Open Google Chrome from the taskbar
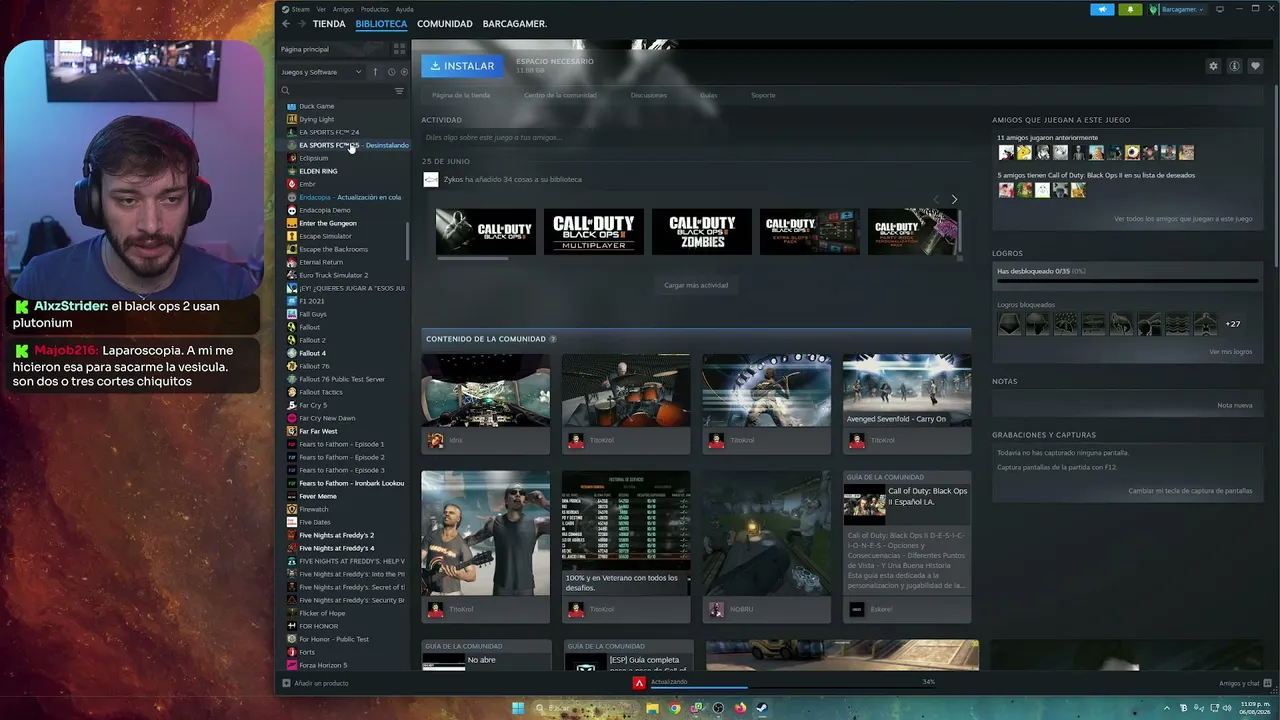 [675, 708]
